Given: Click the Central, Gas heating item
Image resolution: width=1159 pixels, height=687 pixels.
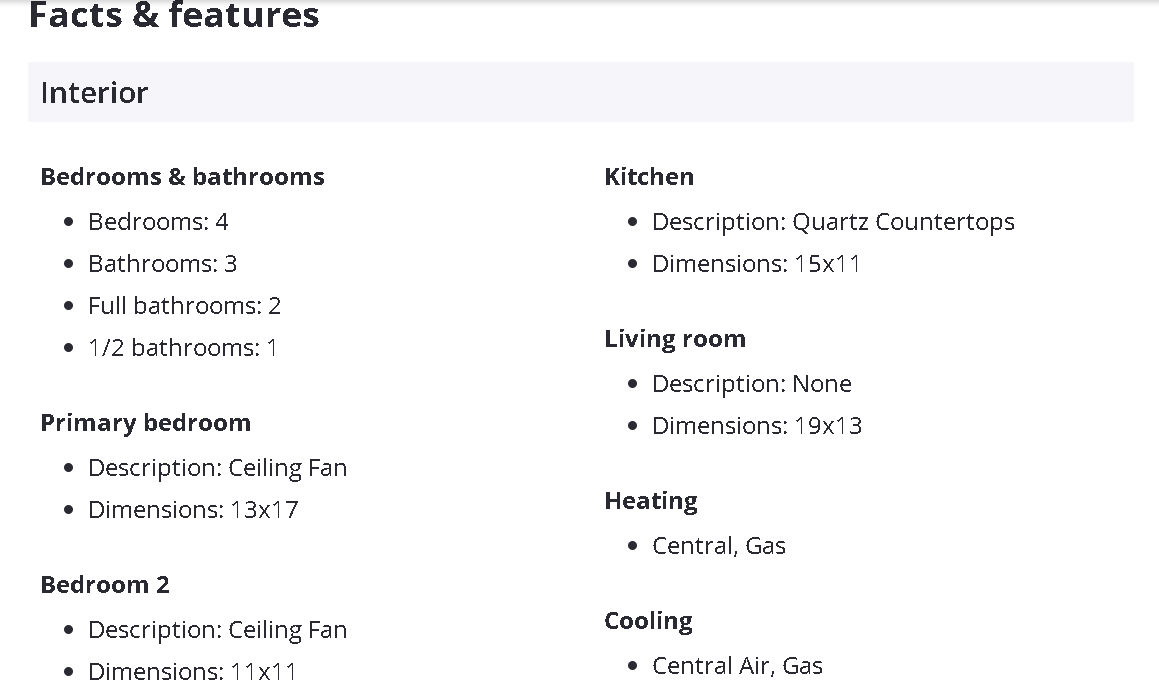Looking at the screenshot, I should click(x=718, y=546).
